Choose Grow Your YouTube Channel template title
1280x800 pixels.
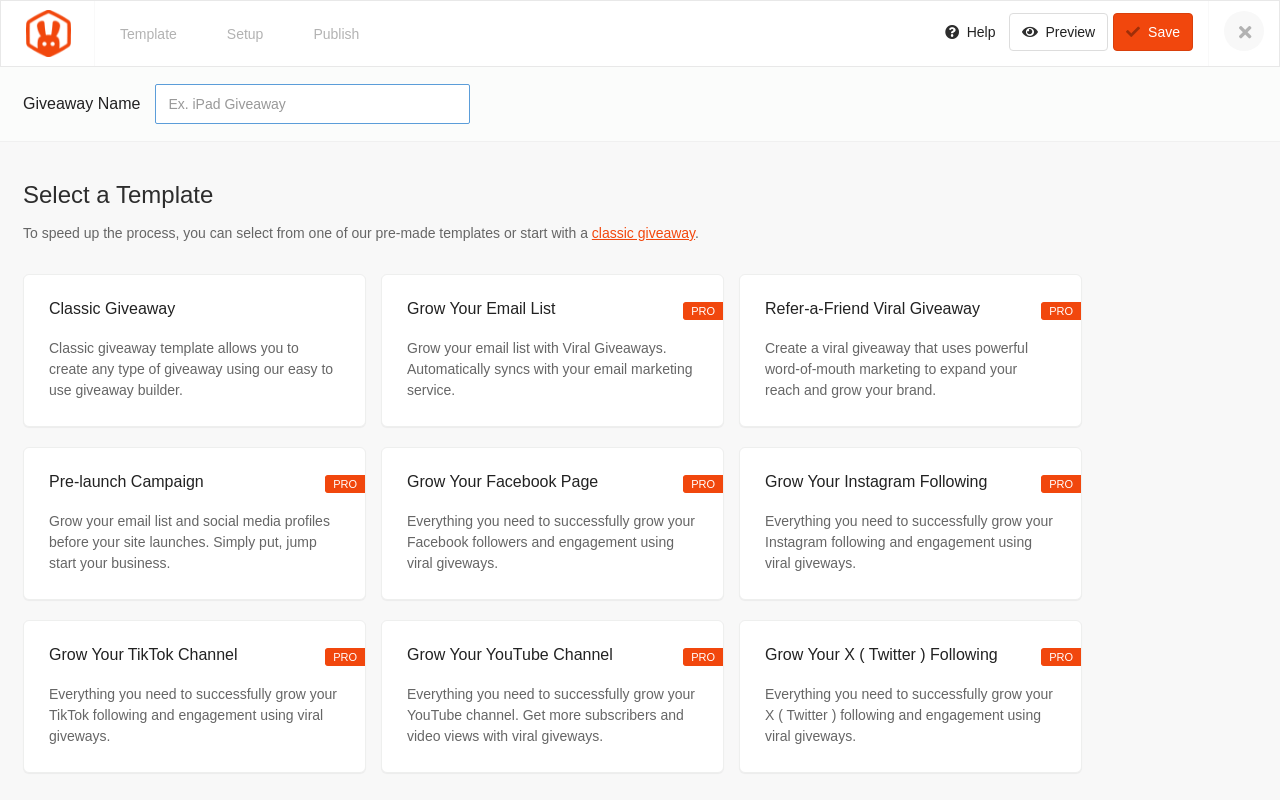coord(510,655)
